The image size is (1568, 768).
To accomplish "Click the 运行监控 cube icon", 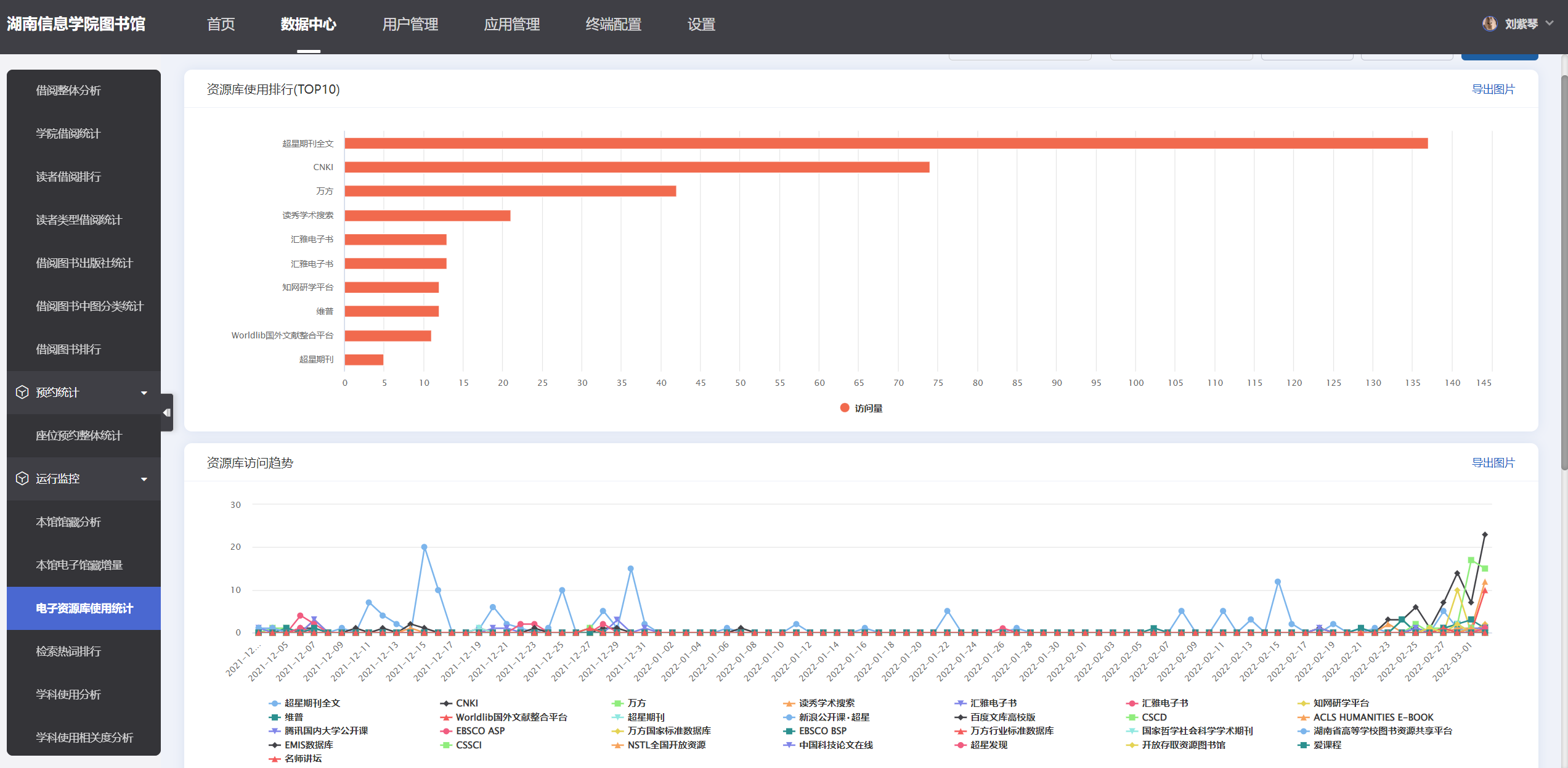I will pyautogui.click(x=22, y=479).
